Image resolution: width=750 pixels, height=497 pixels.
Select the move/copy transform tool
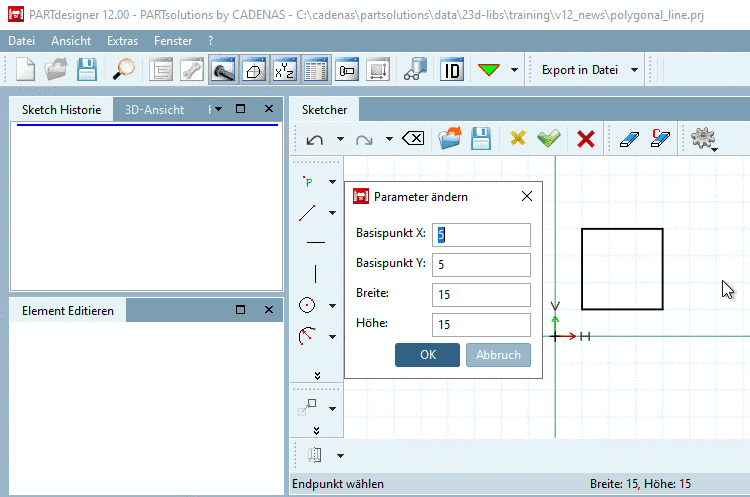point(308,408)
